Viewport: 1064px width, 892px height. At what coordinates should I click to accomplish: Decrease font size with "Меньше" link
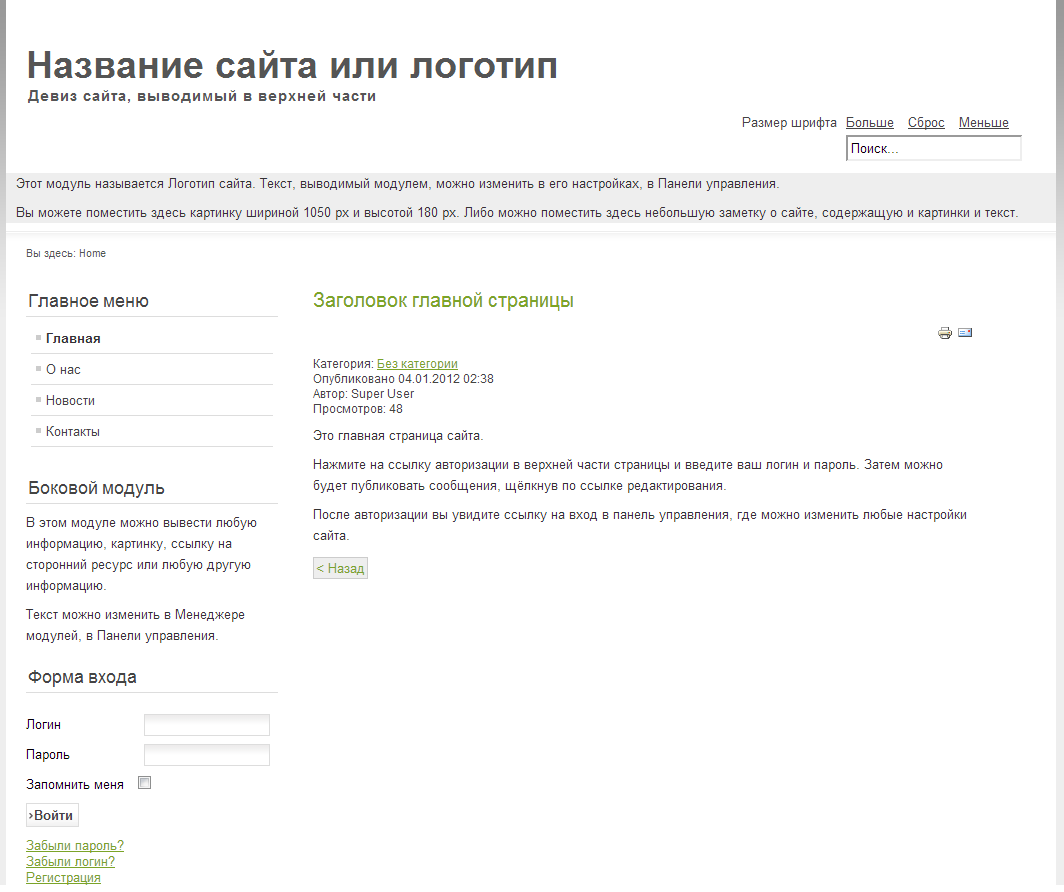pos(983,123)
